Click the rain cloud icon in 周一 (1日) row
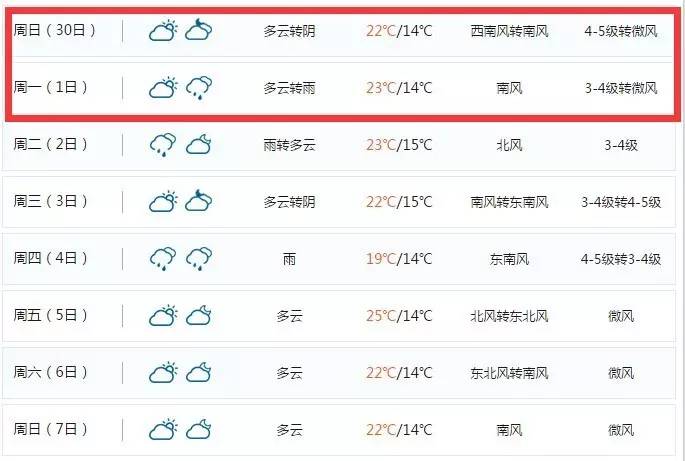685x461 pixels. pos(198,88)
